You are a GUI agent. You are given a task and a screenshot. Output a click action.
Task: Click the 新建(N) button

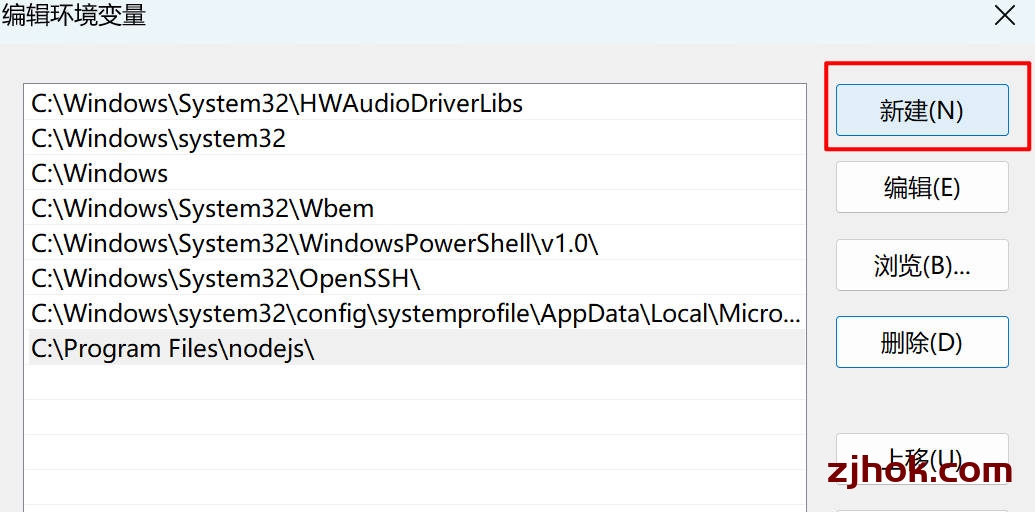click(x=922, y=110)
